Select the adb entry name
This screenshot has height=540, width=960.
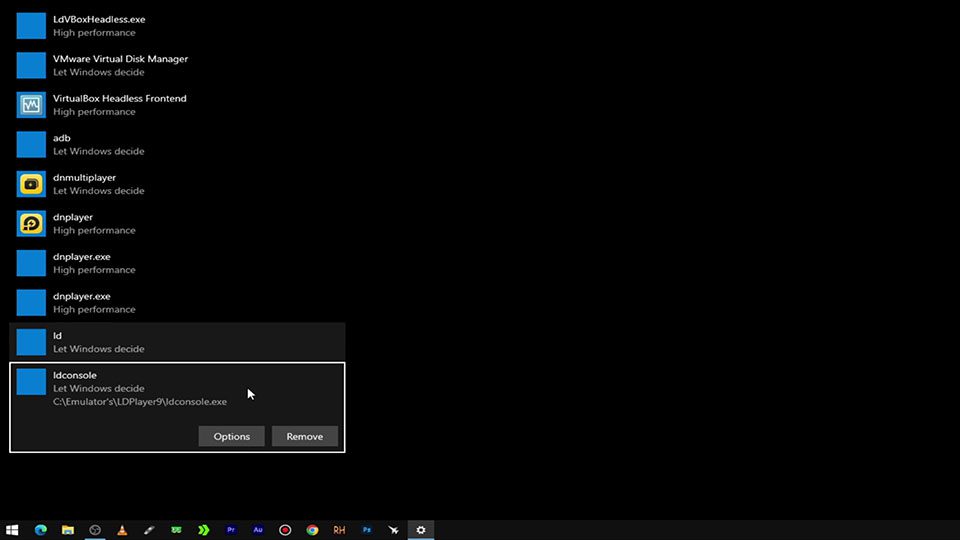tap(61, 138)
